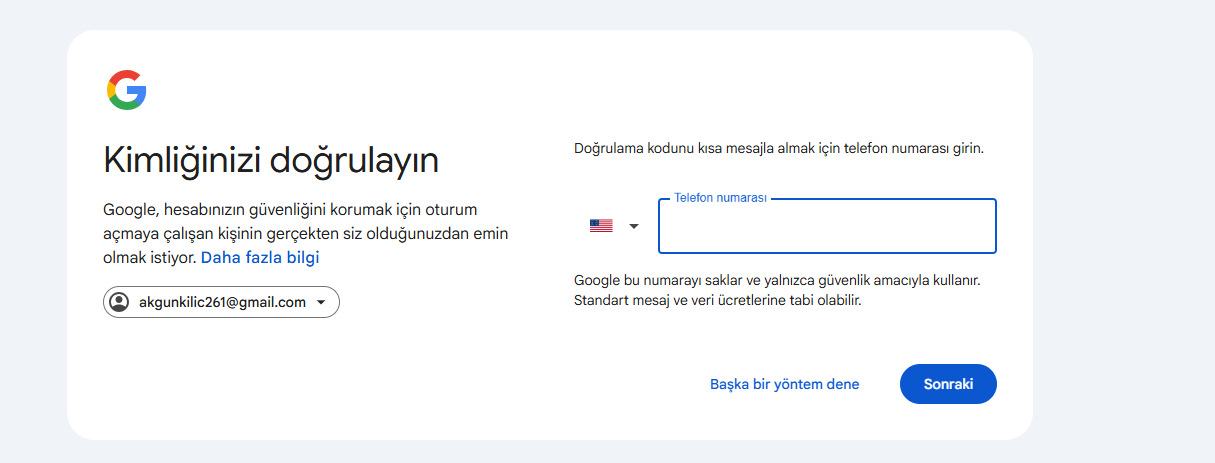
Task: Click Başka bir yöntem dene
Action: coord(784,384)
